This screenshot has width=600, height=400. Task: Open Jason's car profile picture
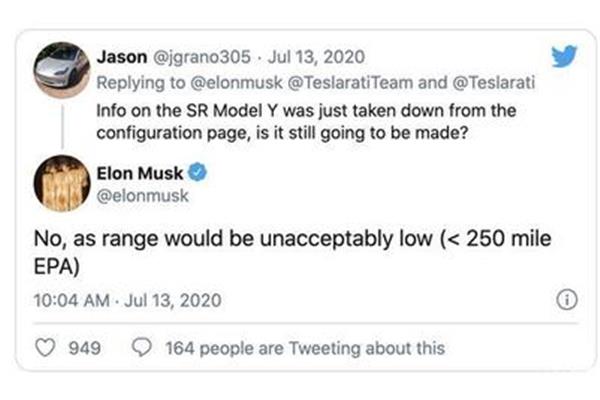coord(62,70)
